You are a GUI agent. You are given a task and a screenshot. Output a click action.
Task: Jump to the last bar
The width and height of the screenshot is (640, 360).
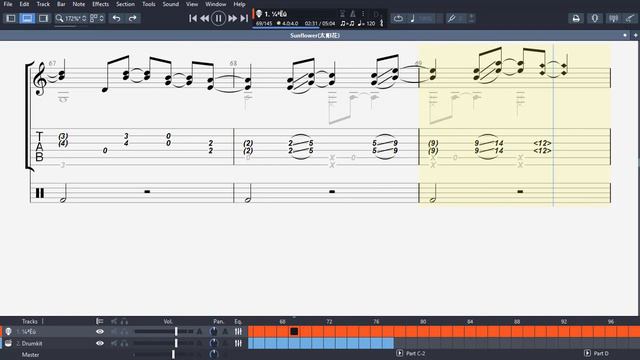click(x=244, y=18)
